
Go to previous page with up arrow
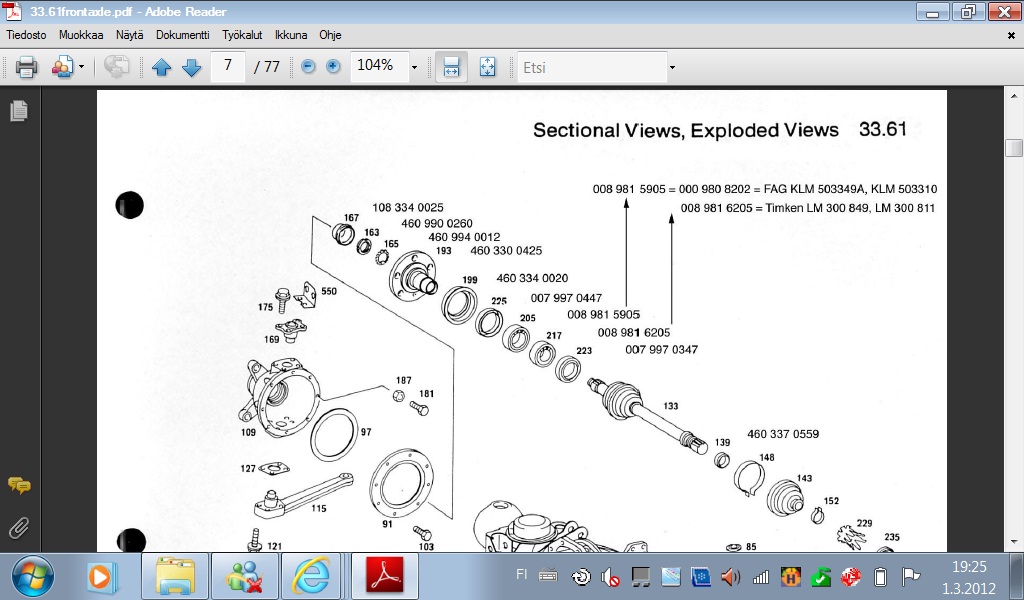[x=162, y=67]
